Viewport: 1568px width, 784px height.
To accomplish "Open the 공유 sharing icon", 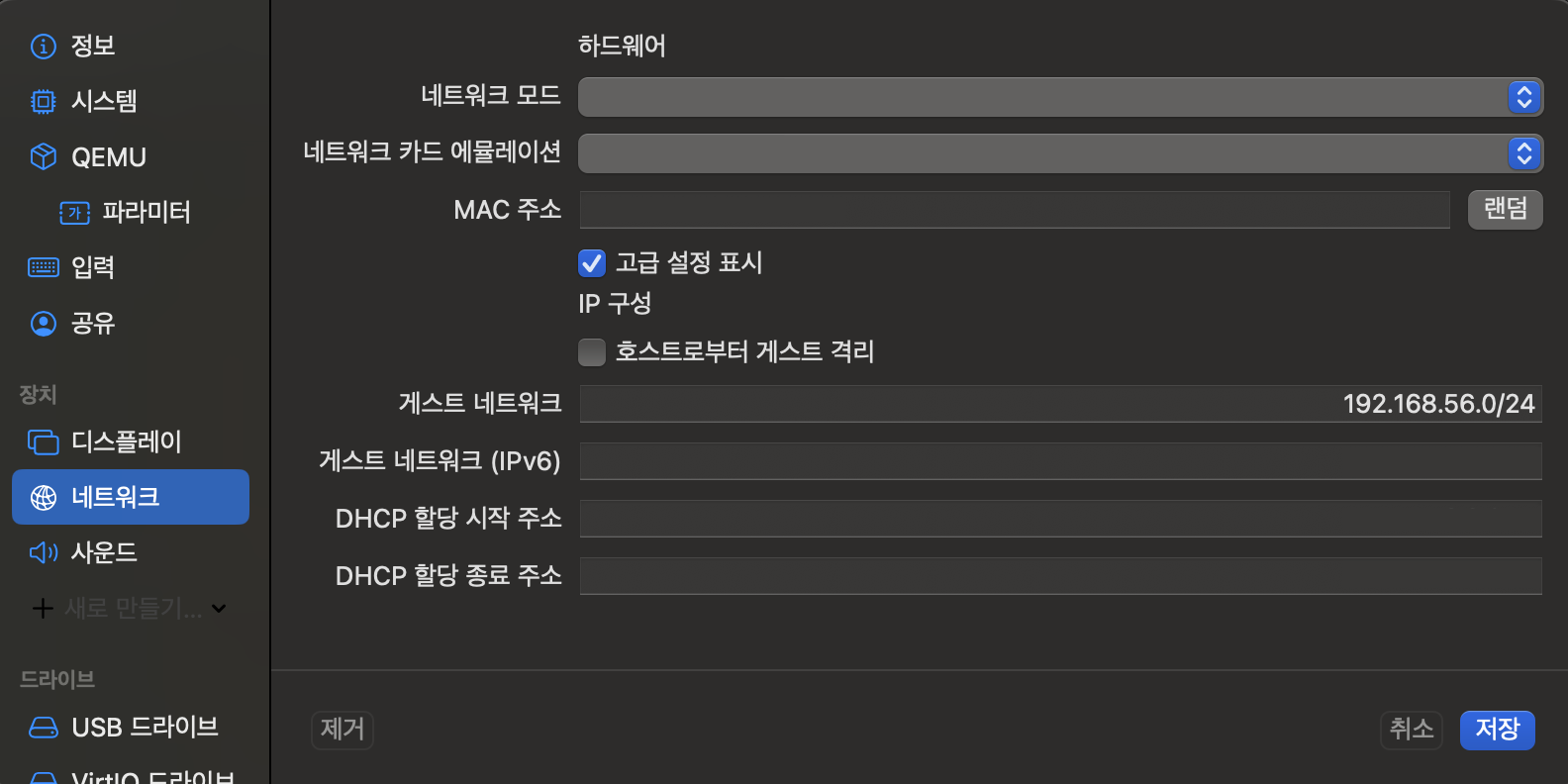I will point(44,324).
